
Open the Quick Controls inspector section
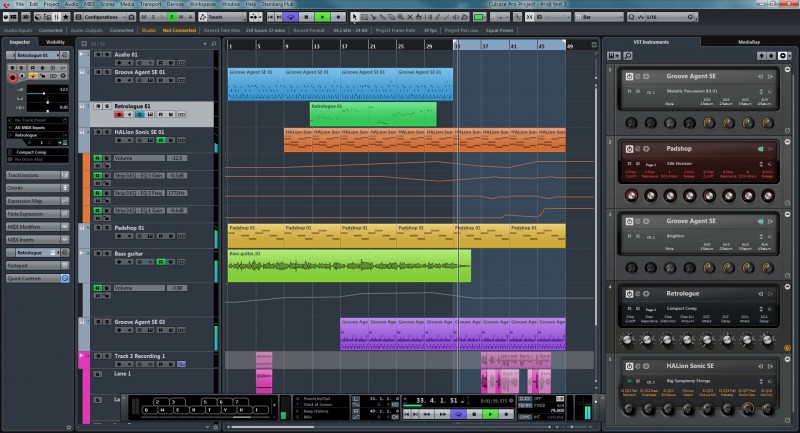(x=25, y=278)
